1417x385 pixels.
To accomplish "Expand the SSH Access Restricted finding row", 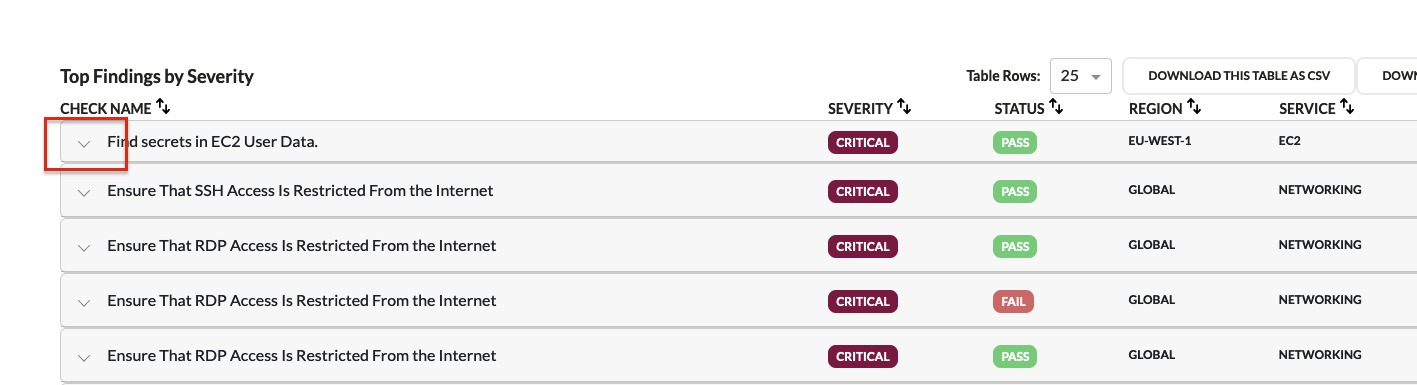I will [x=84, y=192].
